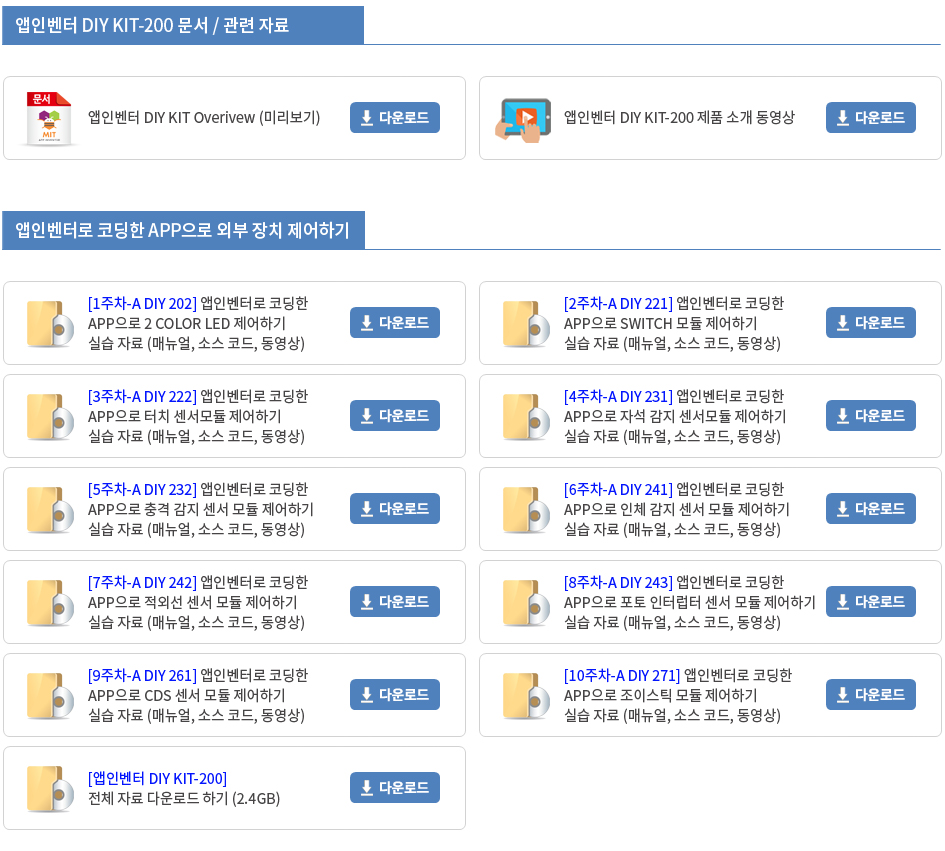
Task: Click folder icon for 4주차-A DIY 231
Action: [526, 416]
